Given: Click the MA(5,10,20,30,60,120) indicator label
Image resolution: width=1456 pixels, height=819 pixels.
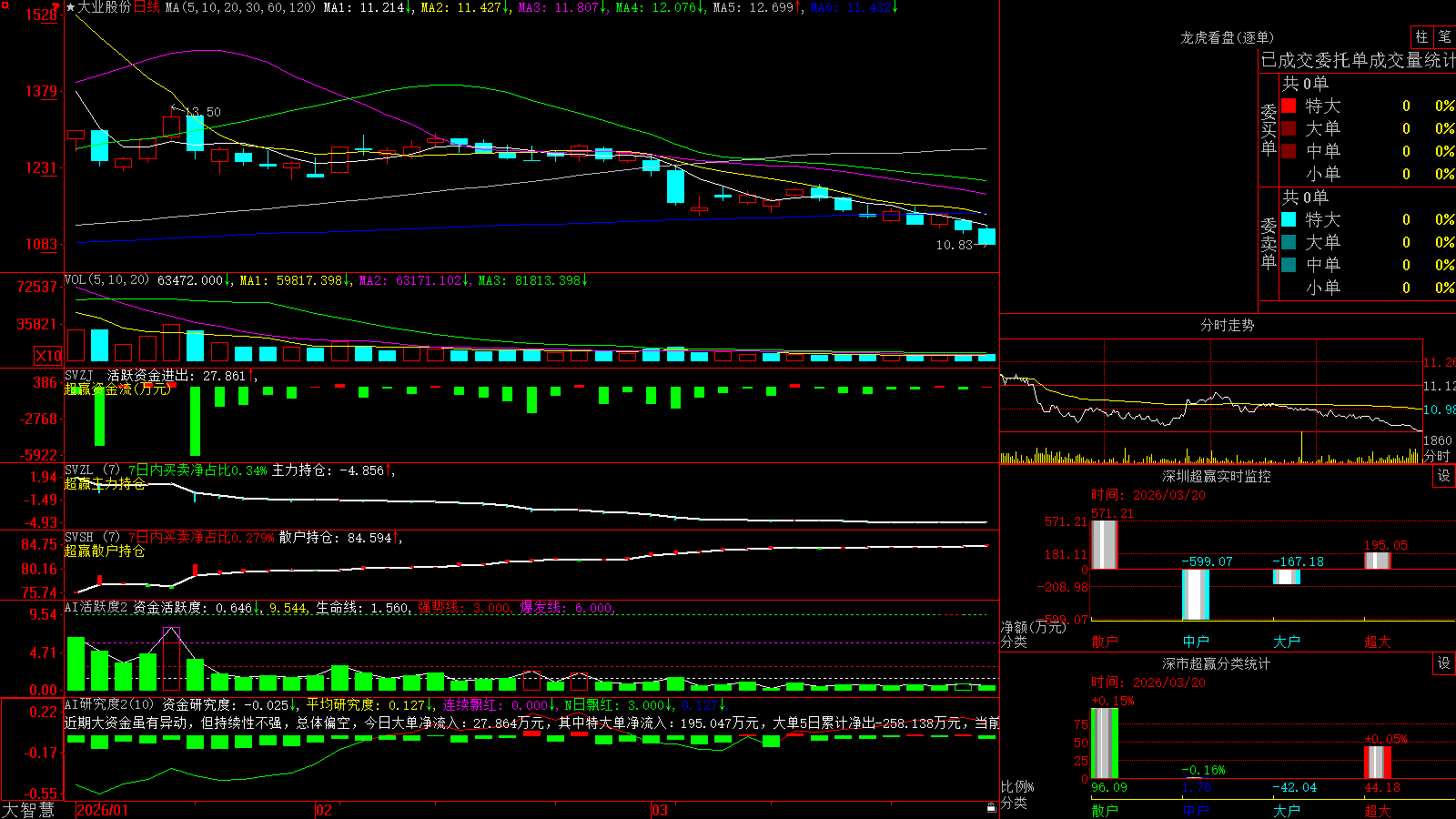Looking at the screenshot, I should coord(240,7).
